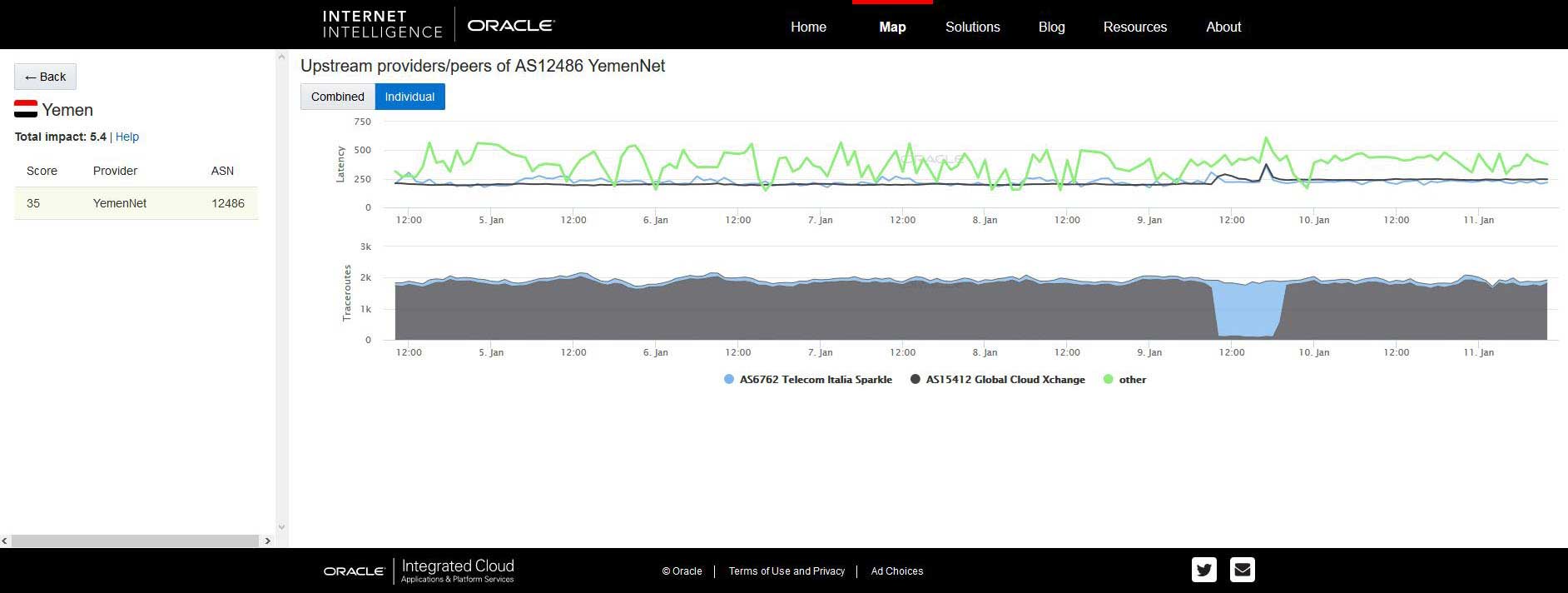Click the panel scroll up arrow
Image resolution: width=1568 pixels, height=593 pixels.
(x=281, y=57)
